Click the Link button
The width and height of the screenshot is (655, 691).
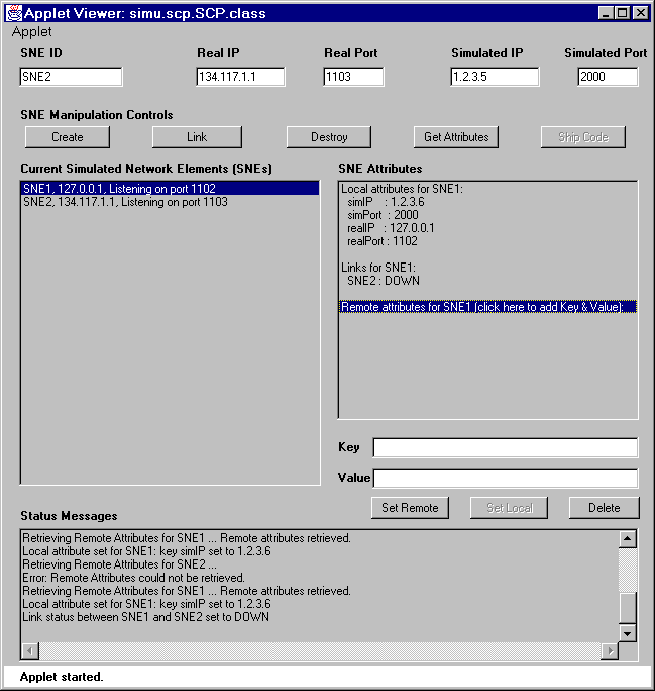(197, 137)
